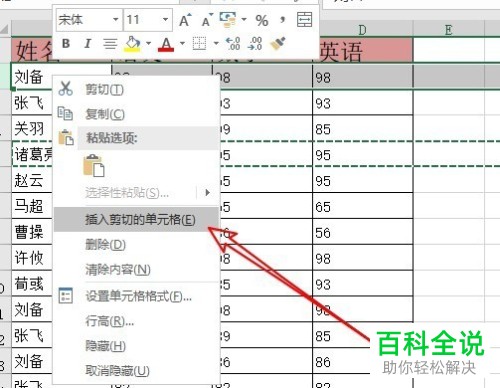Screen dimensions: 500x388
Task: Select the cell containing 许攸
Action: [32, 258]
